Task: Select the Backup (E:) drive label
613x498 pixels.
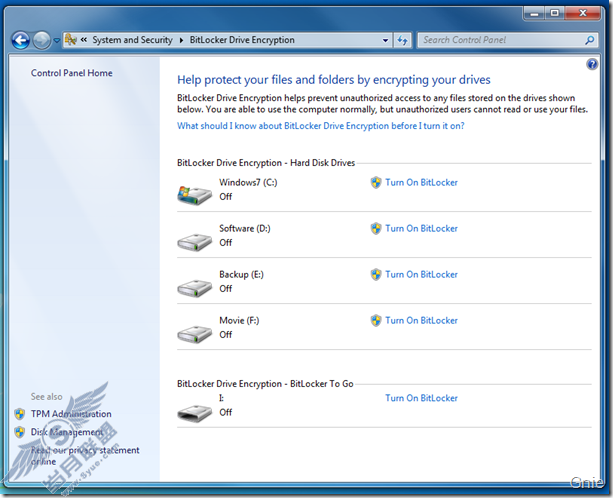Action: click(x=241, y=275)
